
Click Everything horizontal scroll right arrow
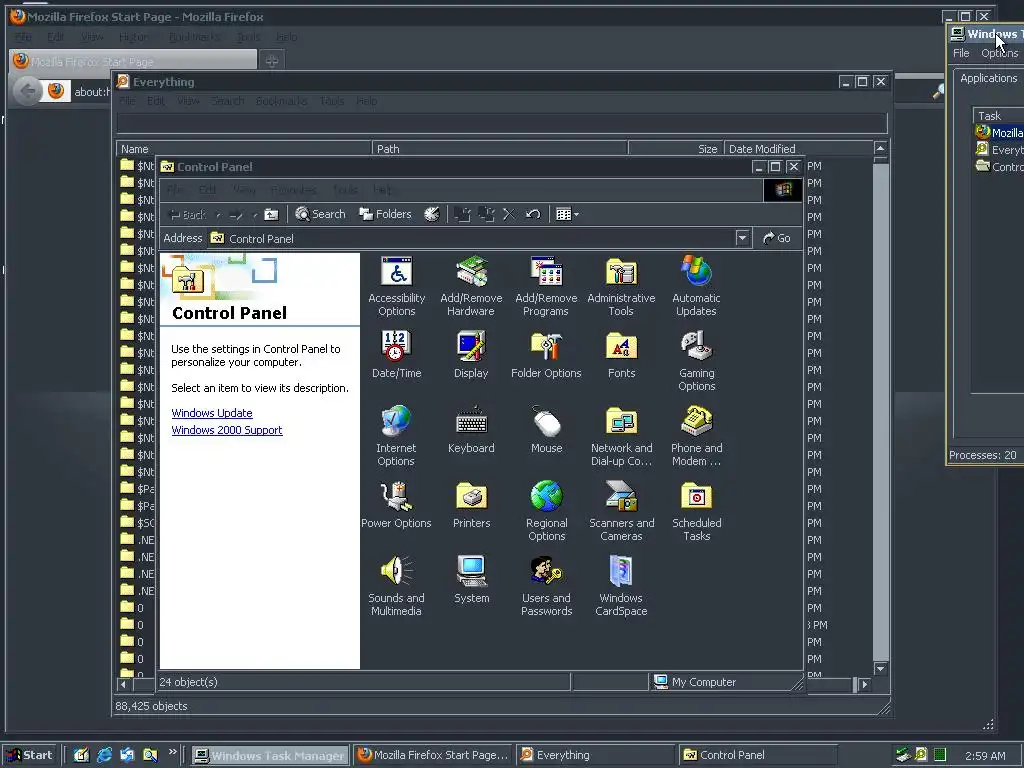865,684
